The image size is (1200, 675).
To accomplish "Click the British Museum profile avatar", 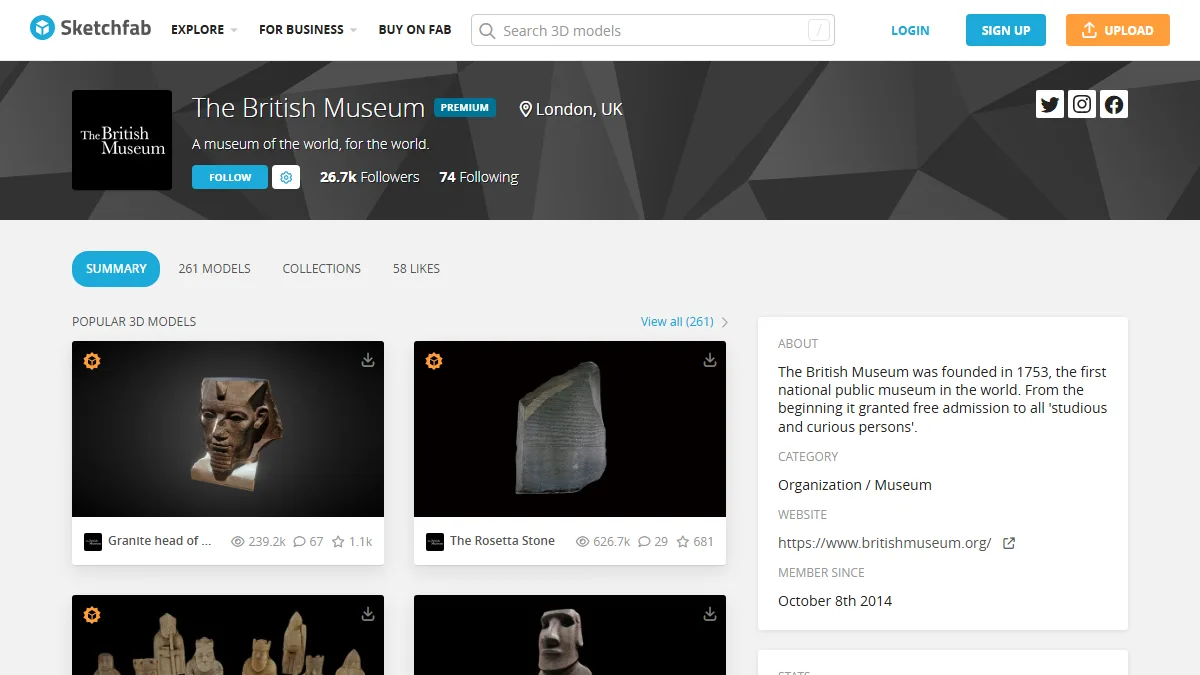I will 122,140.
